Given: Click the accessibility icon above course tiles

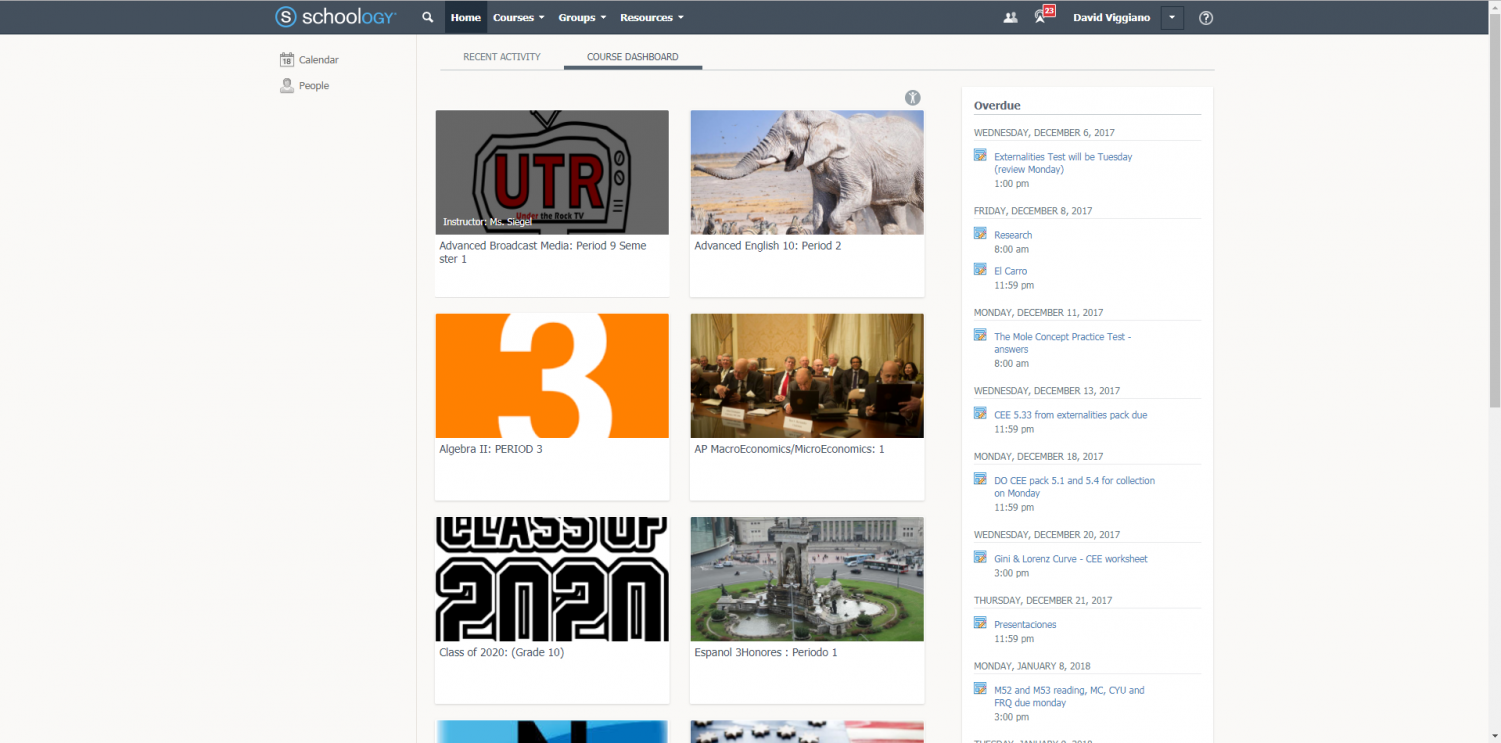Looking at the screenshot, I should (x=913, y=98).
